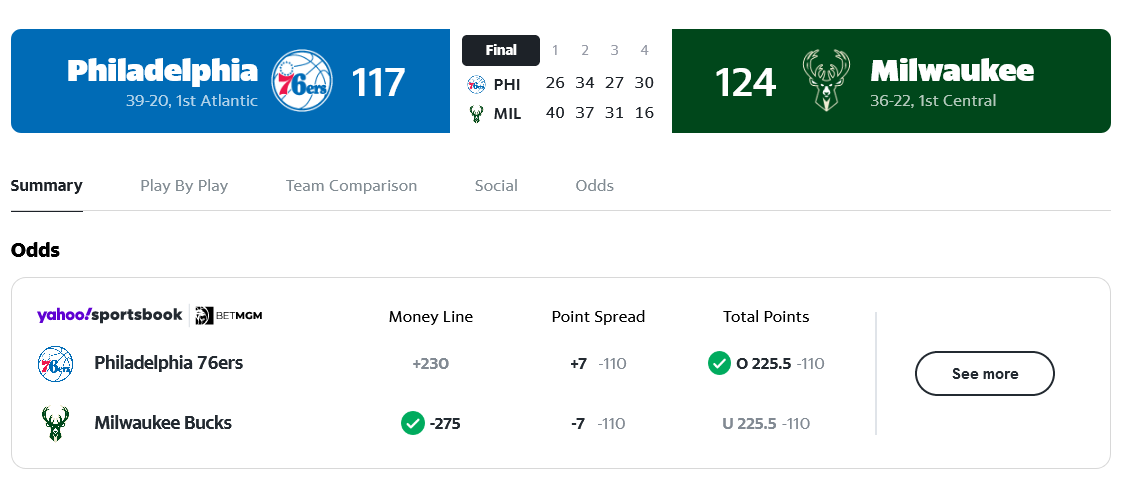Switch to the Team Comparison tab
The width and height of the screenshot is (1131, 491).
[x=351, y=186]
